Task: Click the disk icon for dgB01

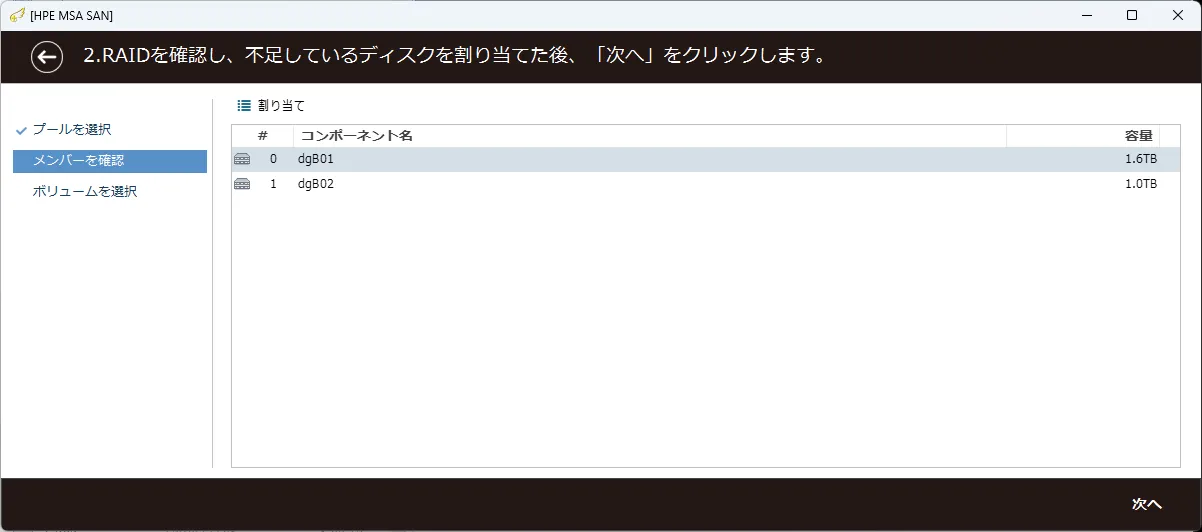Action: pyautogui.click(x=242, y=160)
